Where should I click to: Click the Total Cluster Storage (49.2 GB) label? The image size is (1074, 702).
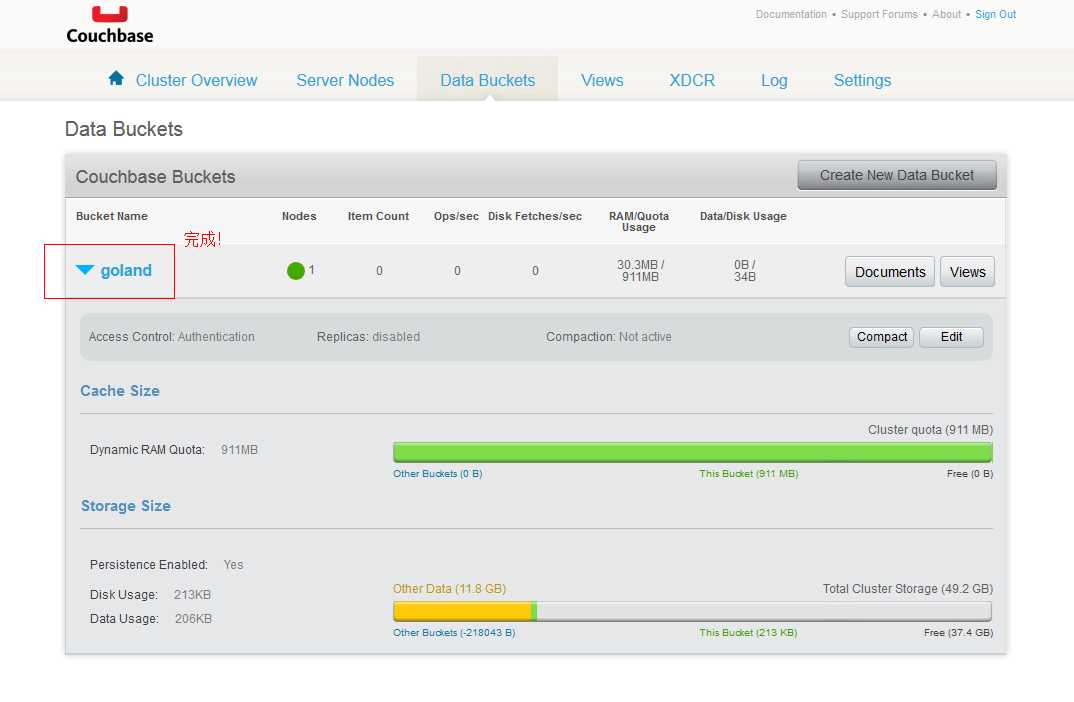tap(908, 589)
